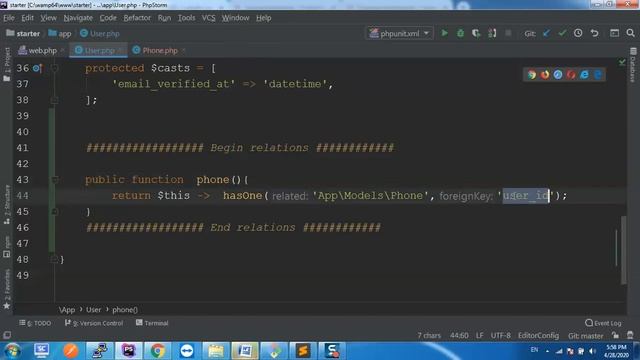Click User in the bottom breadcrumb

(x=93, y=310)
